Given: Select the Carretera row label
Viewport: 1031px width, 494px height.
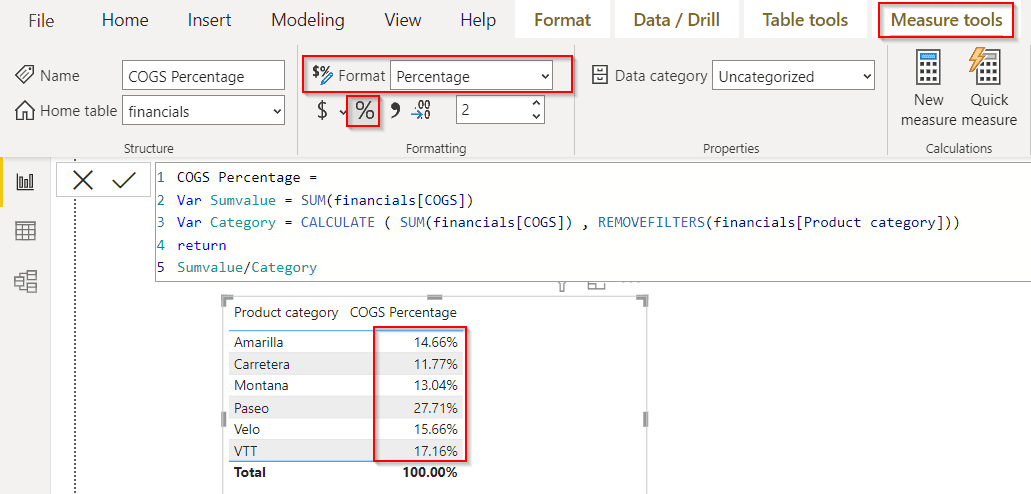Looking at the screenshot, I should [262, 364].
